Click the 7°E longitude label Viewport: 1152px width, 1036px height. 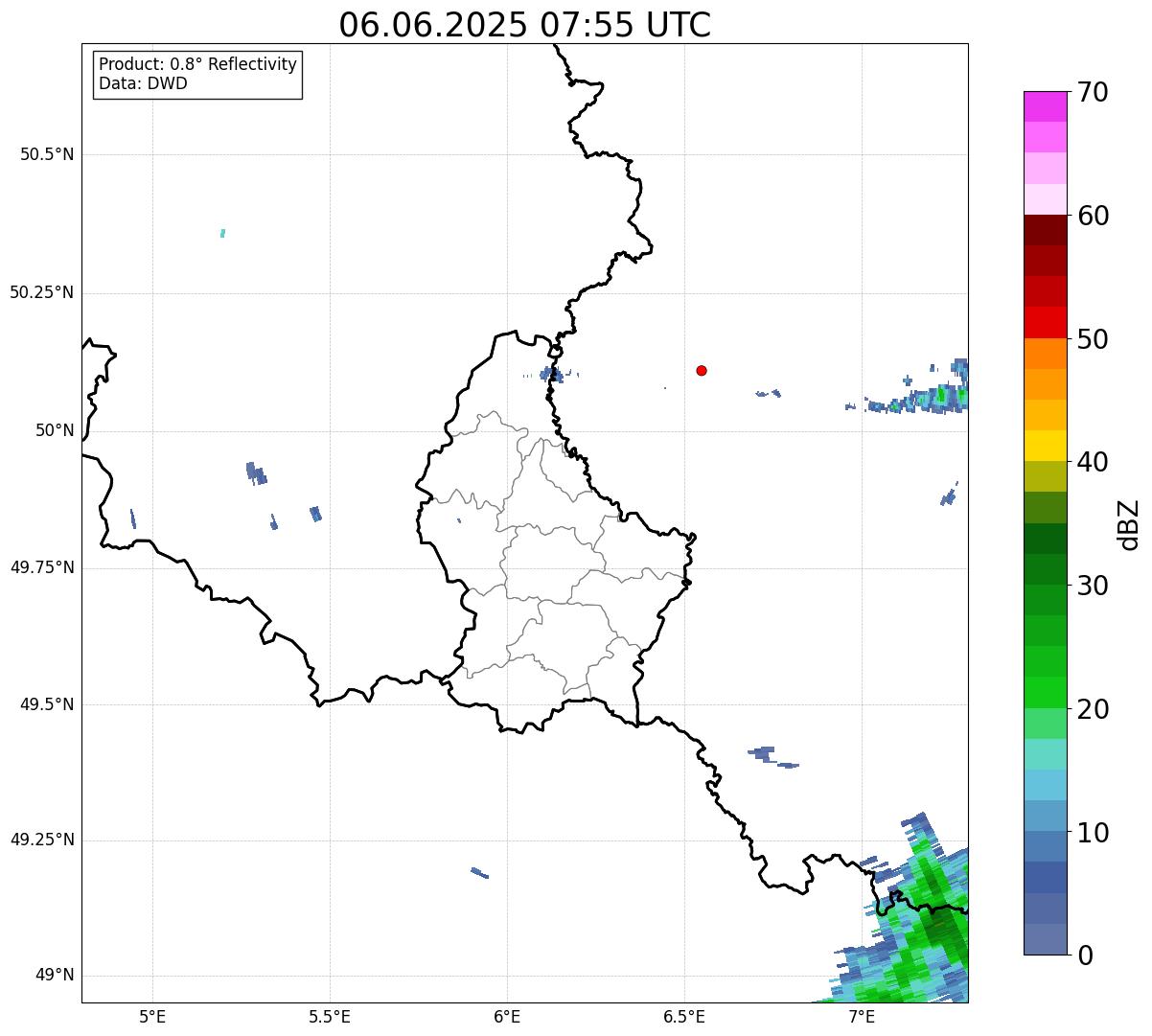click(x=862, y=1016)
